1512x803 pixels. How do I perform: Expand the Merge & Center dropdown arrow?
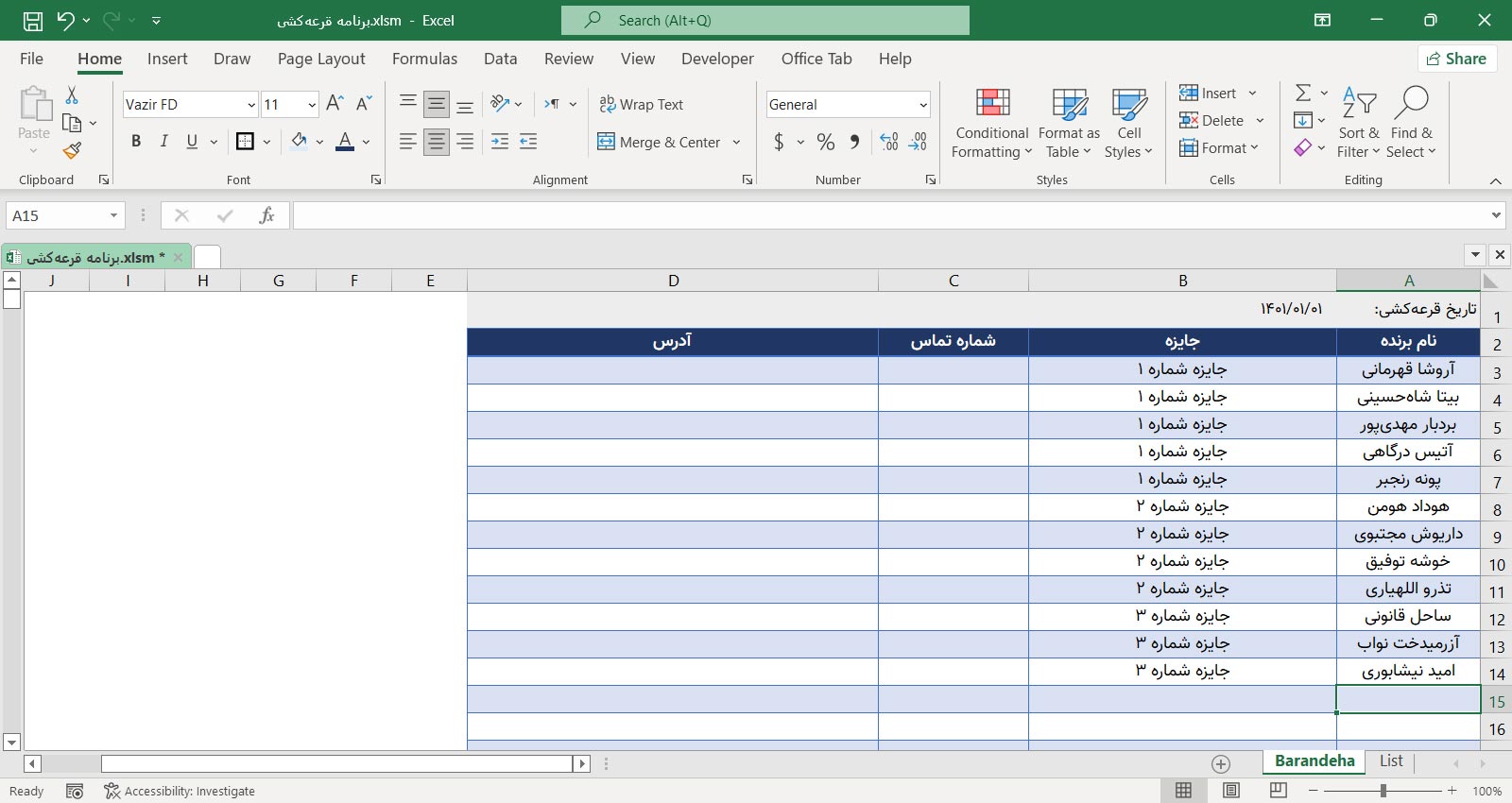pyautogui.click(x=736, y=143)
